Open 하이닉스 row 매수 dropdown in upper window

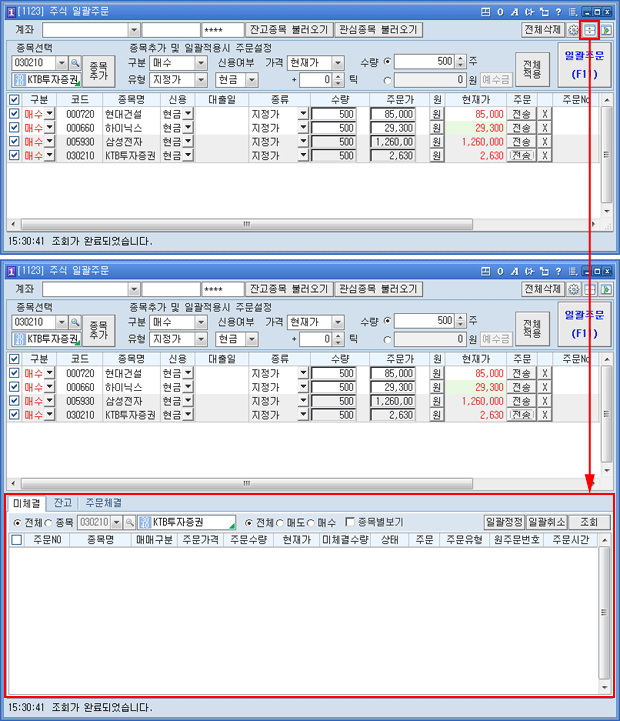(x=50, y=128)
